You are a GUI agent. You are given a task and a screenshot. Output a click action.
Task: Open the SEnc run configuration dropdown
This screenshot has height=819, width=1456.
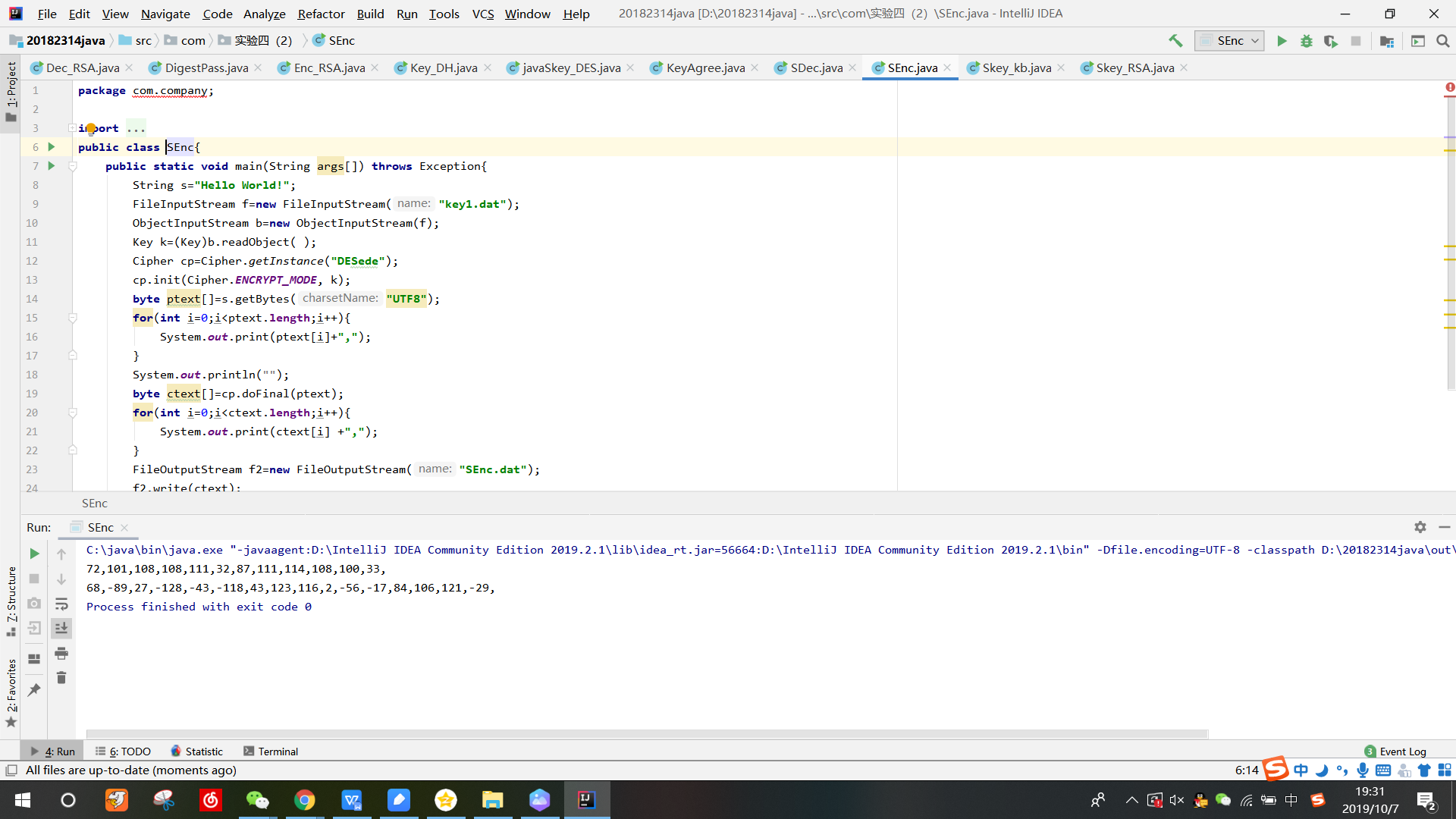coord(1230,41)
